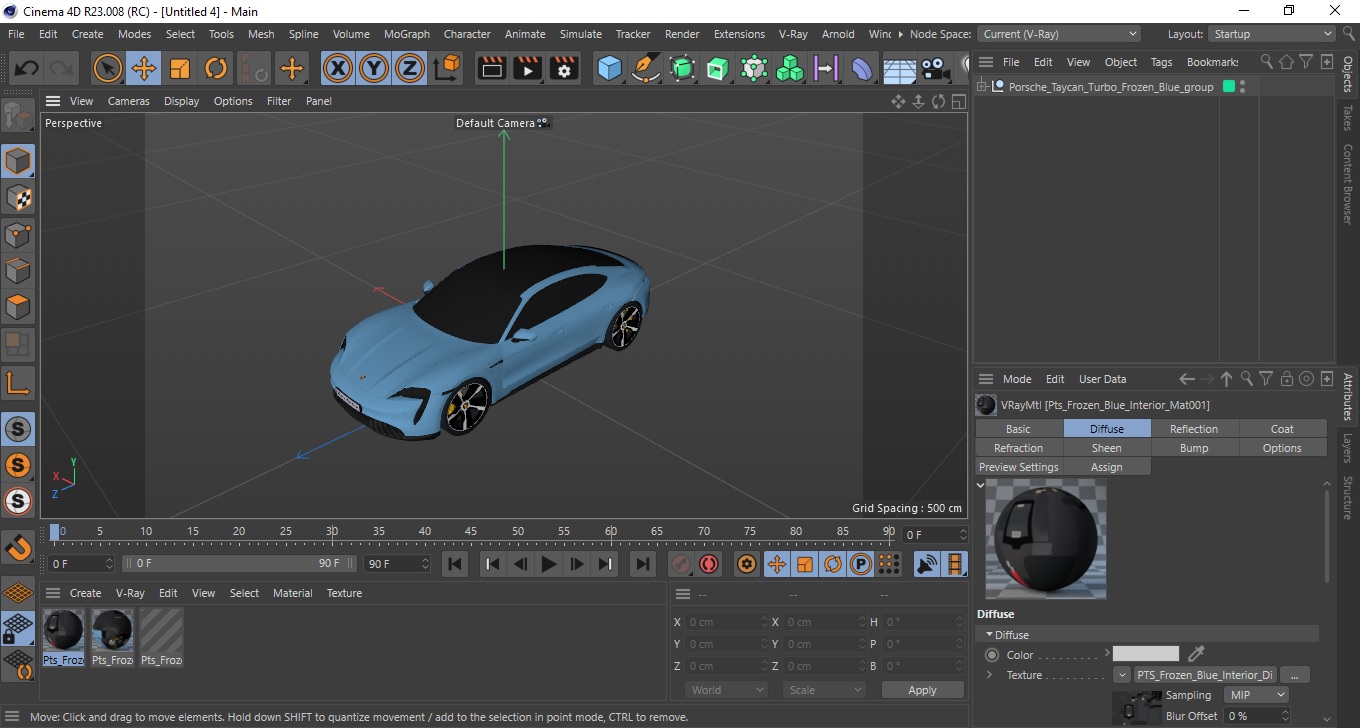The image size is (1360, 728).
Task: Click the Bend deformer icon
Action: tap(862, 68)
